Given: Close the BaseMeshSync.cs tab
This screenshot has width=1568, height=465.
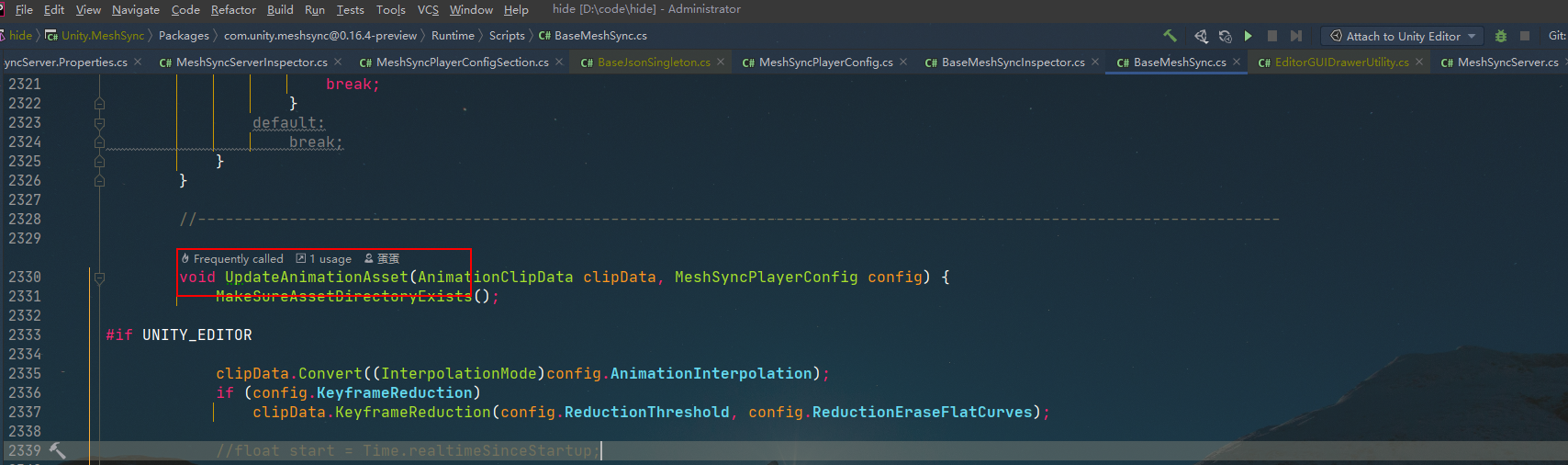Looking at the screenshot, I should pyautogui.click(x=1237, y=62).
